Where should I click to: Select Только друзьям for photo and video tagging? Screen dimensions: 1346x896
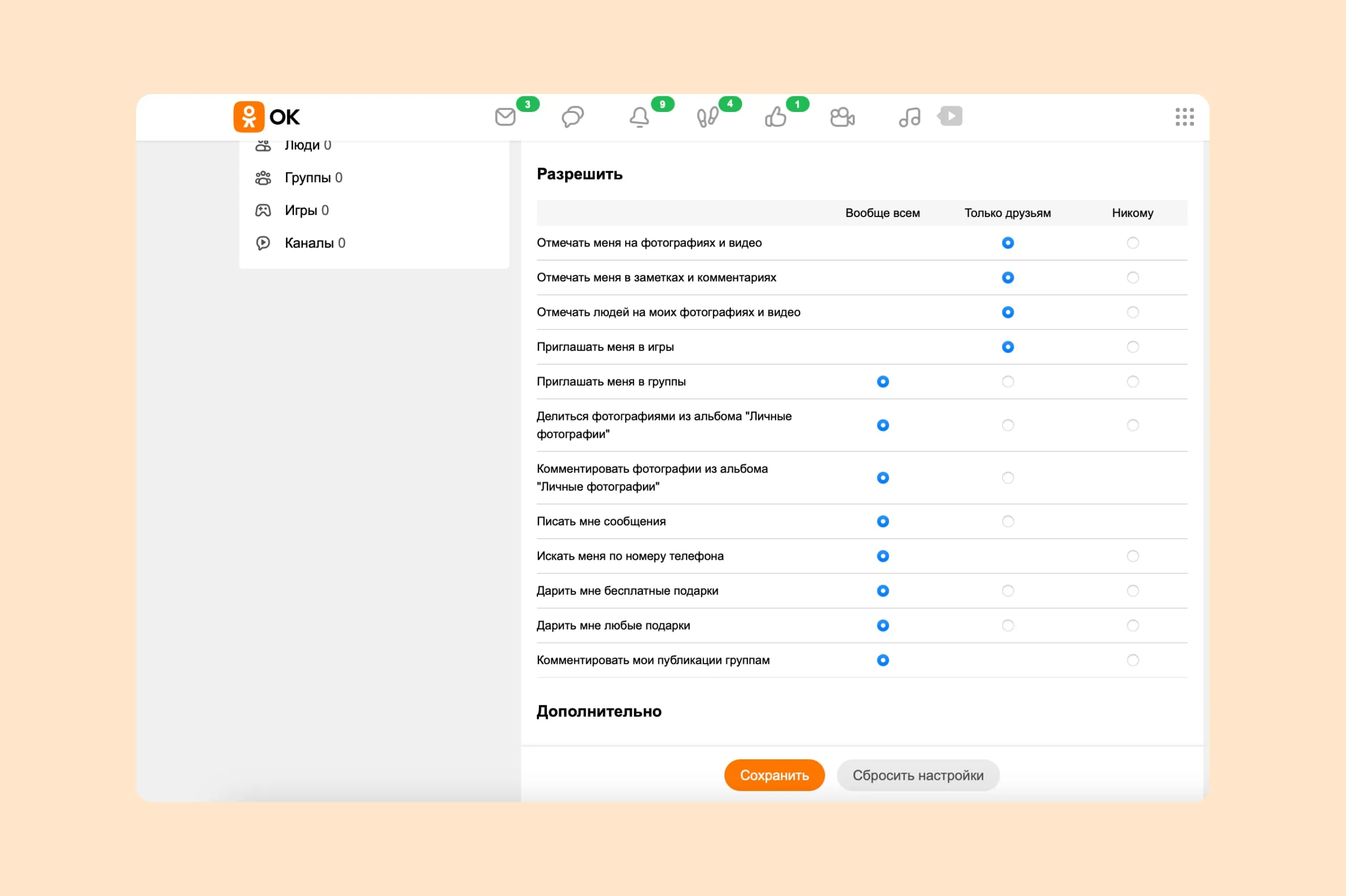[x=1007, y=243]
